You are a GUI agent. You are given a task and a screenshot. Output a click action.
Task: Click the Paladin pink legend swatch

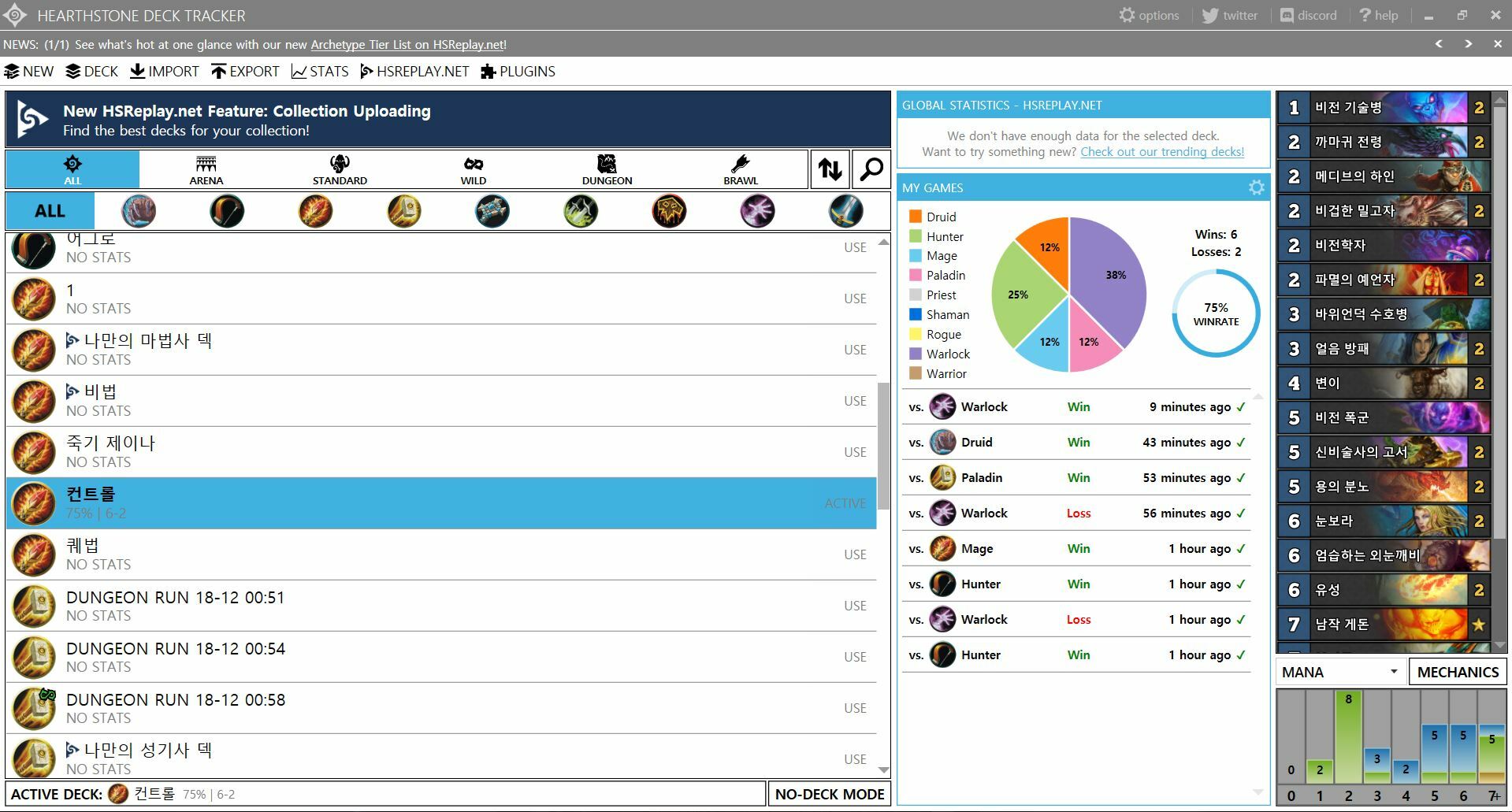pos(916,275)
